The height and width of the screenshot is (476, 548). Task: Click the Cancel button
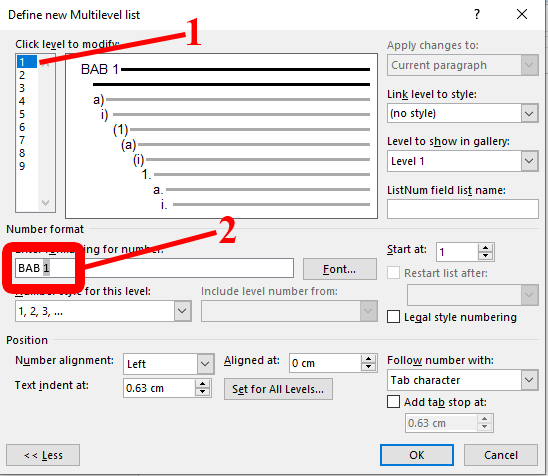click(x=501, y=455)
